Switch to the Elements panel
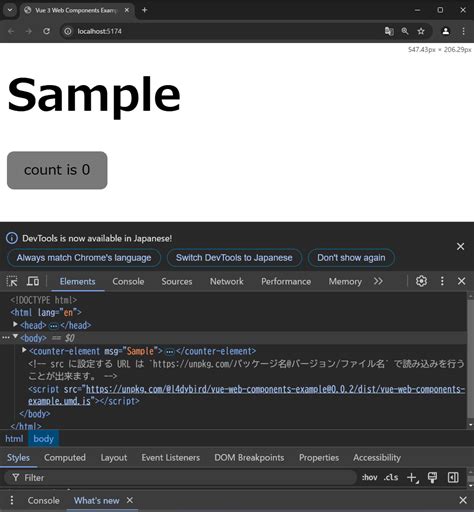 click(x=77, y=282)
